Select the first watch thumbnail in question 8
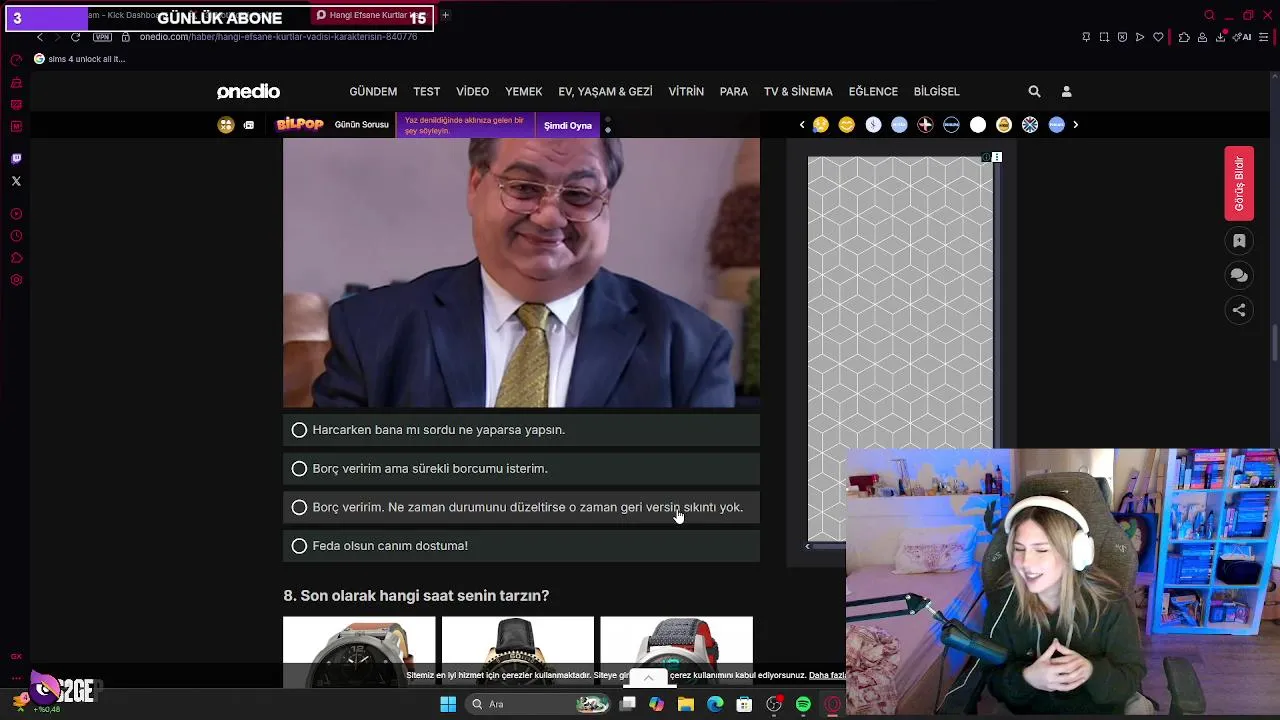The image size is (1280, 720). pyautogui.click(x=359, y=652)
